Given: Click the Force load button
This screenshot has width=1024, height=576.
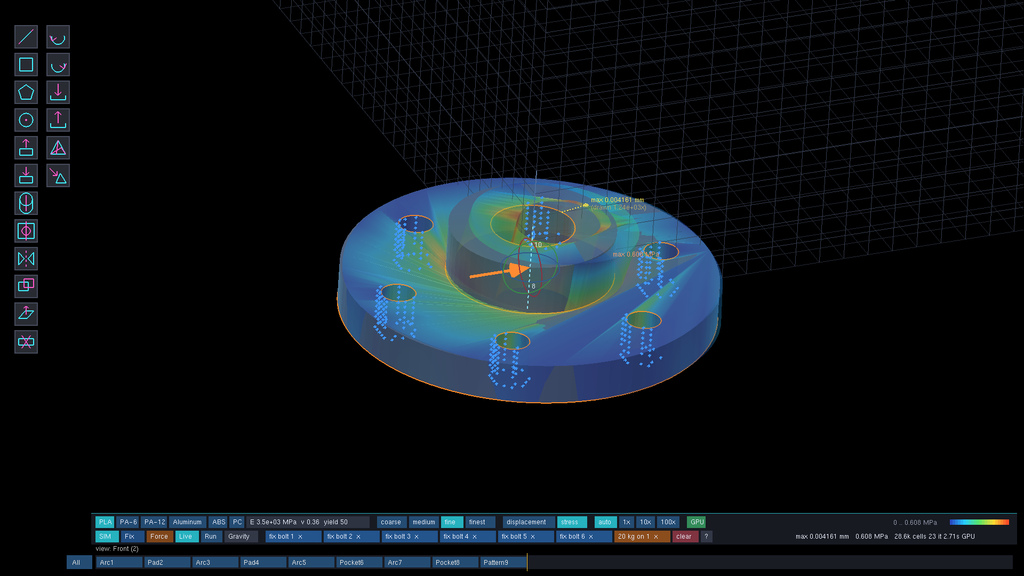Looking at the screenshot, I should coord(159,537).
